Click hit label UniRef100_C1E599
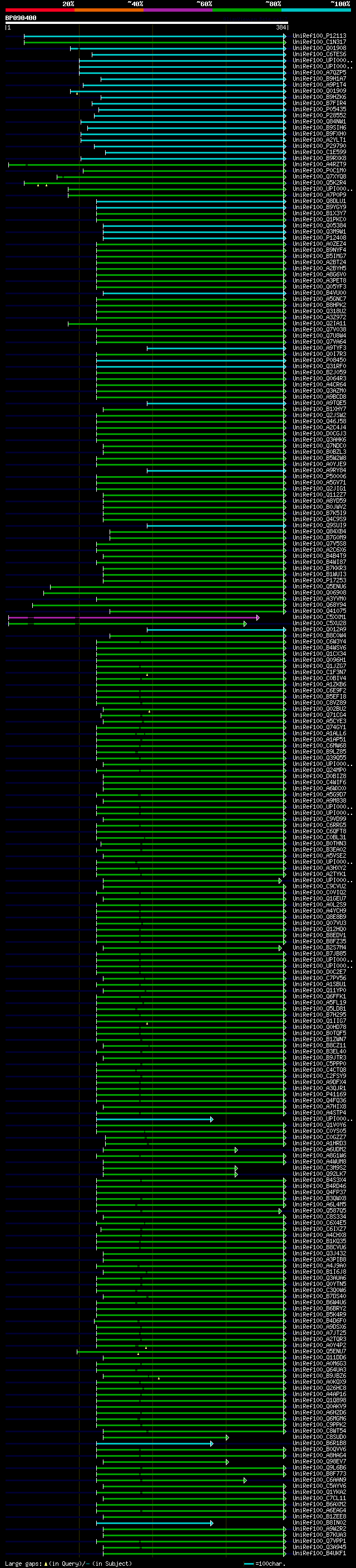This screenshot has width=356, height=1568. click(x=319, y=152)
